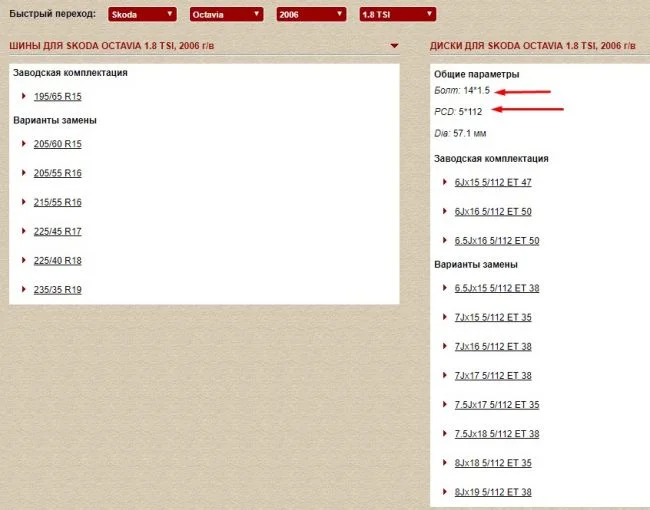Screen dimensions: 650x510
Task: Open the 195/65 R15 tire link
Action: pyautogui.click(x=57, y=96)
